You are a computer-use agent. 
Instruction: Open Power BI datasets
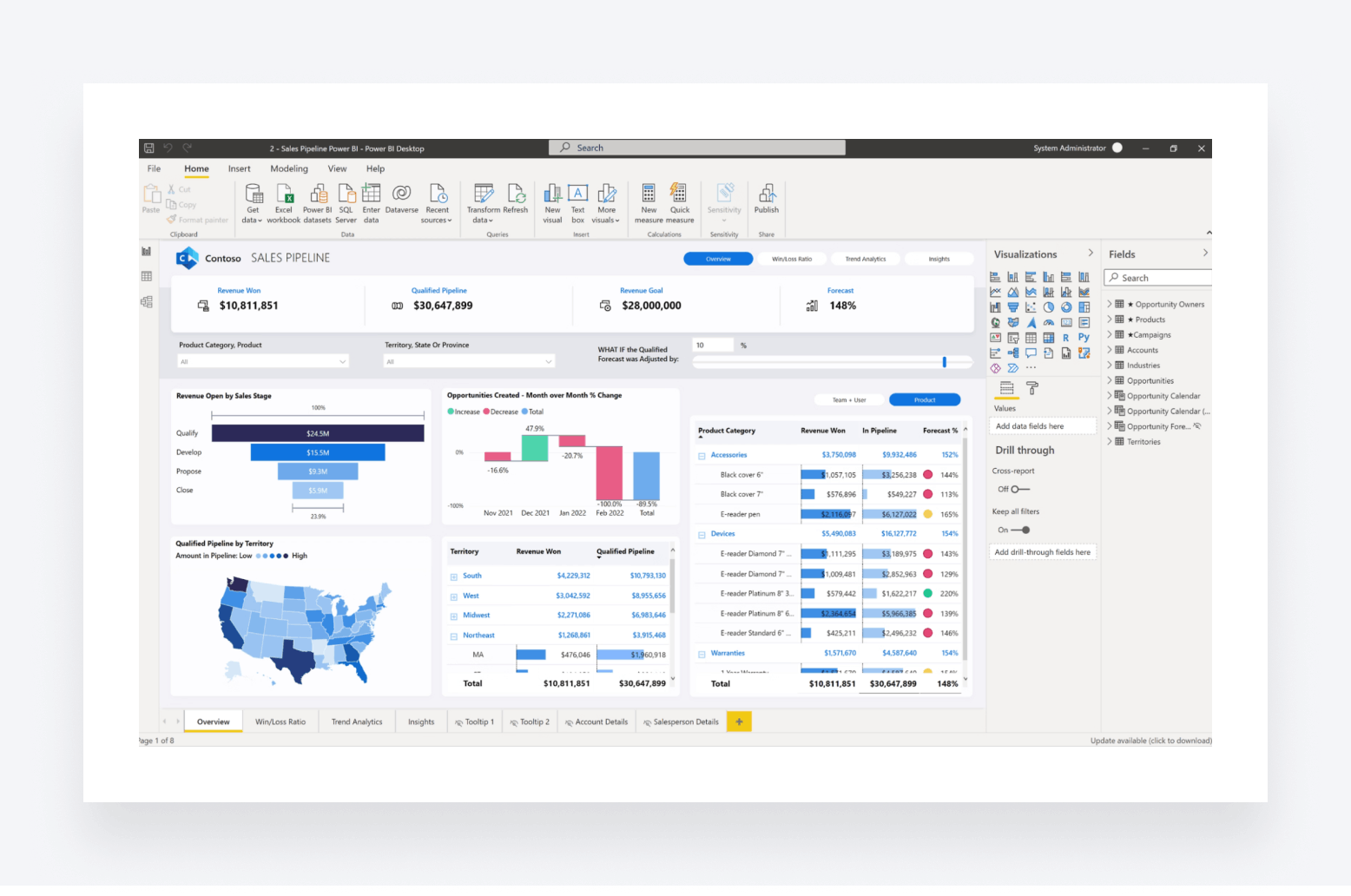click(x=318, y=203)
